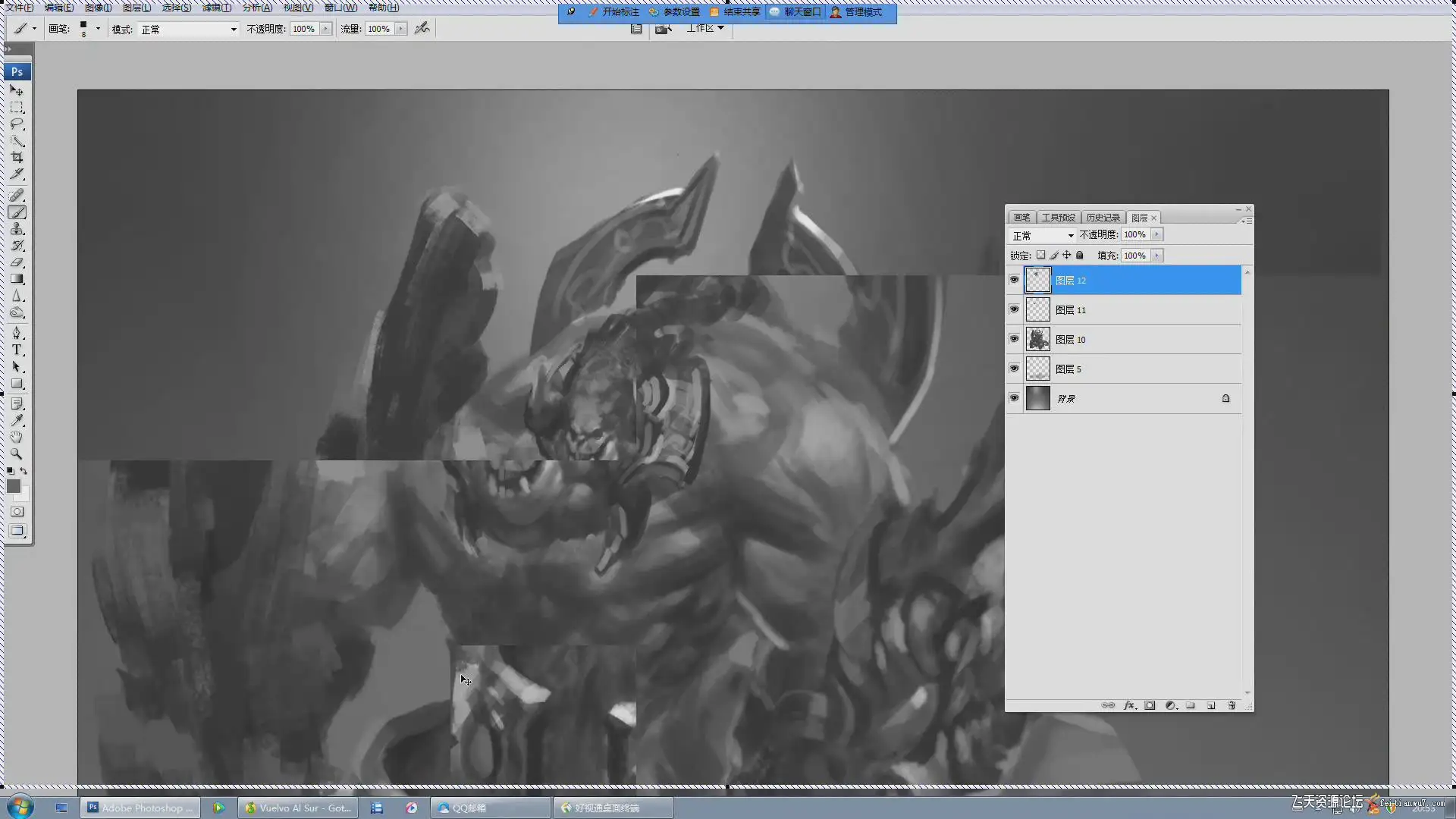
Task: Select the Eraser tool
Action: tap(17, 262)
